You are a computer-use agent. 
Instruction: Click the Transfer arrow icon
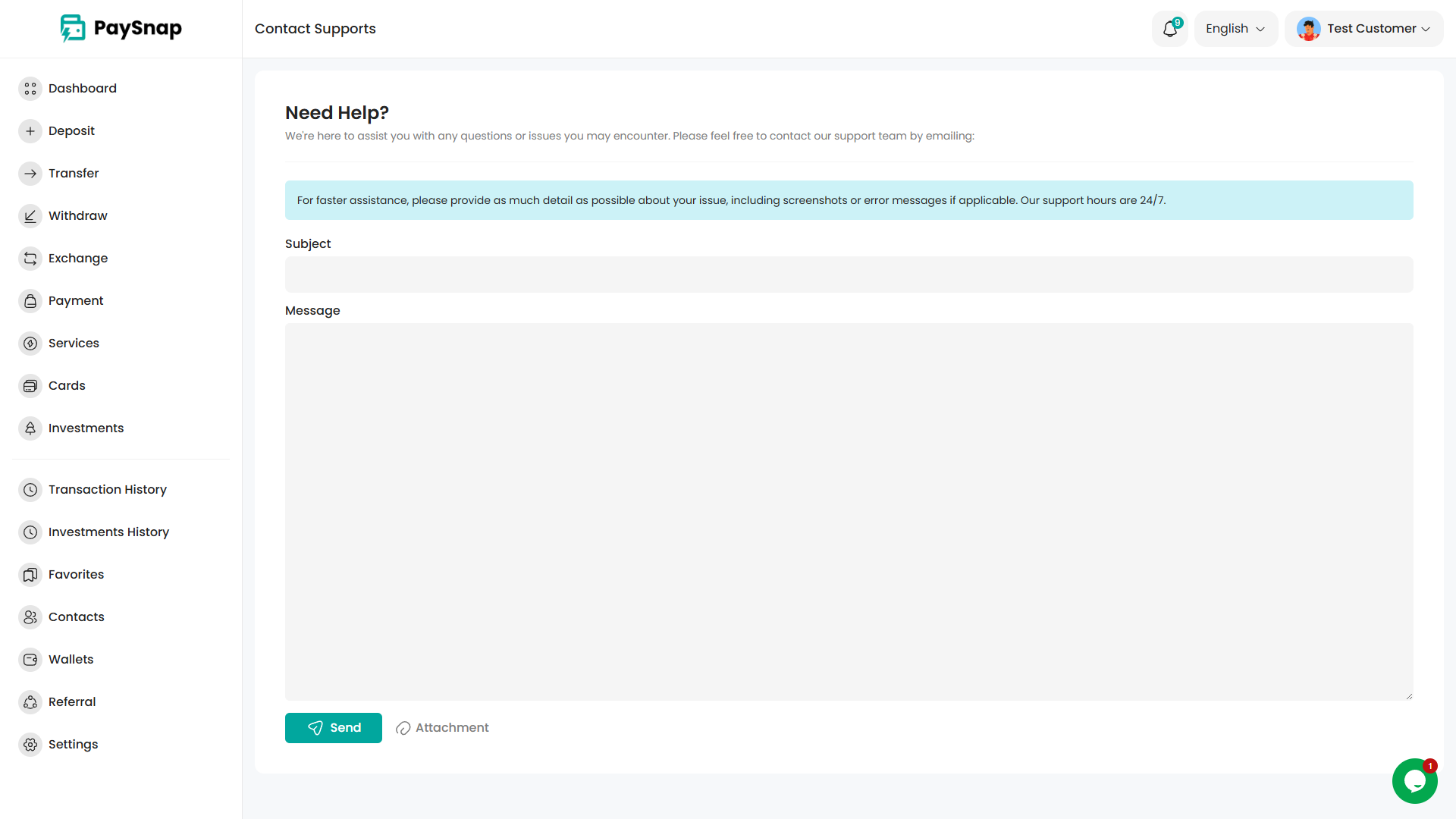tap(30, 173)
